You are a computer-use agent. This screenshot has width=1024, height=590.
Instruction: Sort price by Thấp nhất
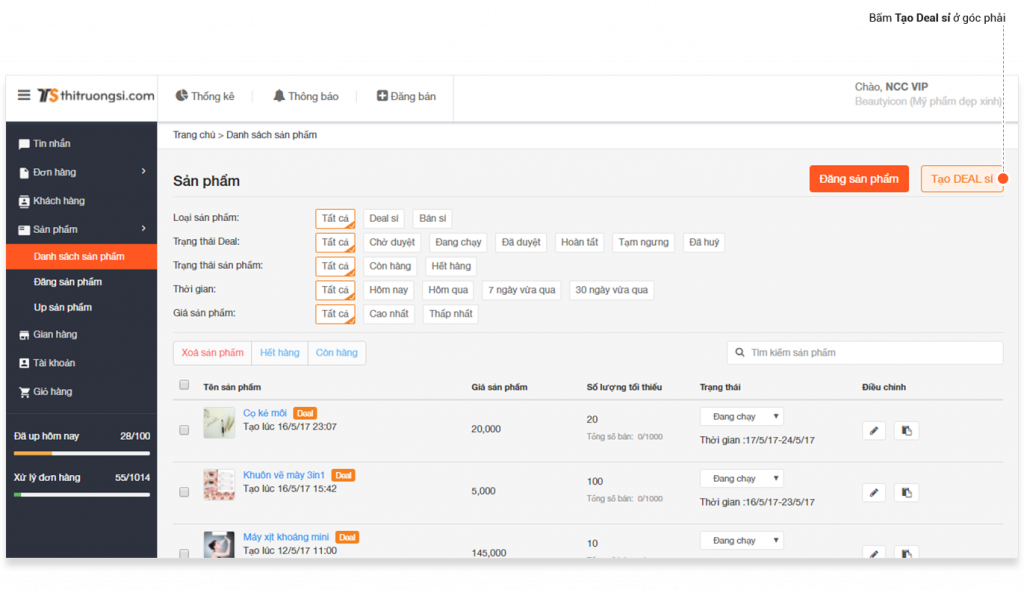click(x=451, y=314)
